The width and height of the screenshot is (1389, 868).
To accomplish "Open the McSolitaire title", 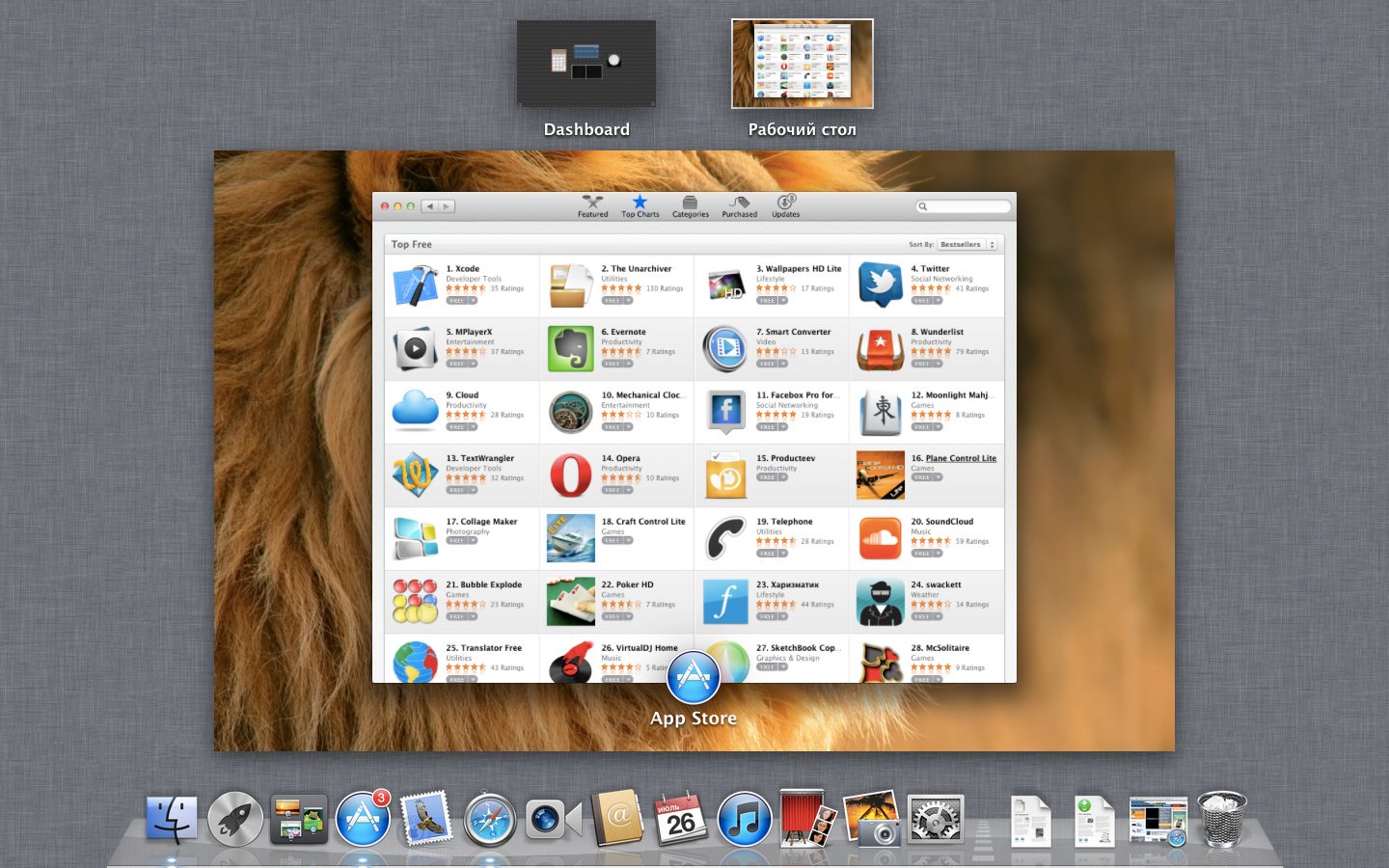I will 940,648.
